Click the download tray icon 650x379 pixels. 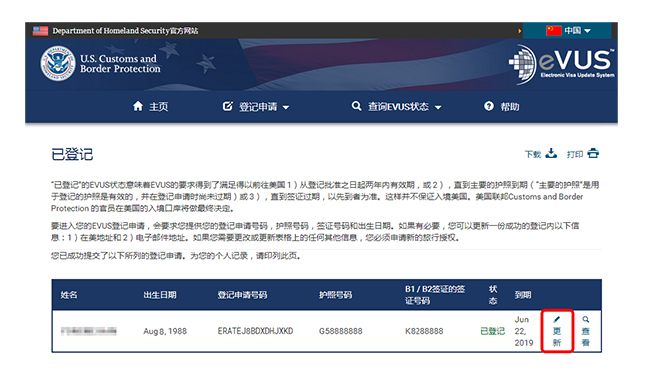click(x=551, y=153)
